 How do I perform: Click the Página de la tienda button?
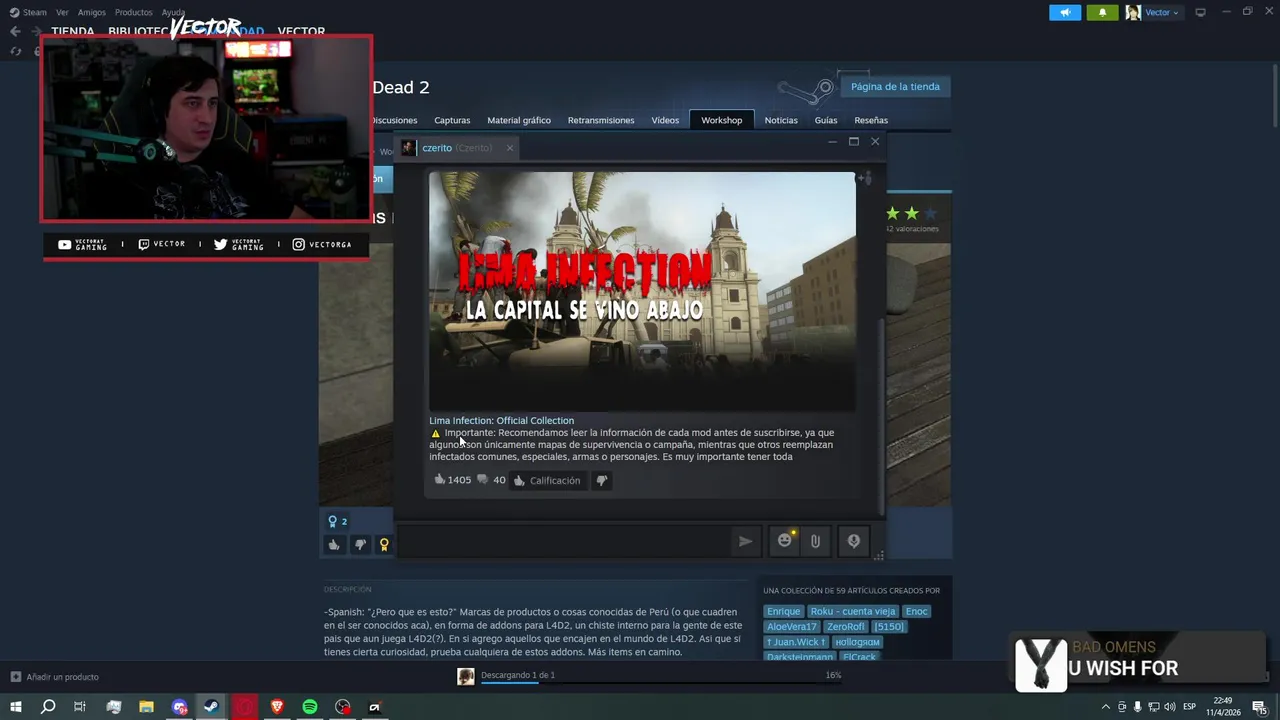tap(895, 87)
